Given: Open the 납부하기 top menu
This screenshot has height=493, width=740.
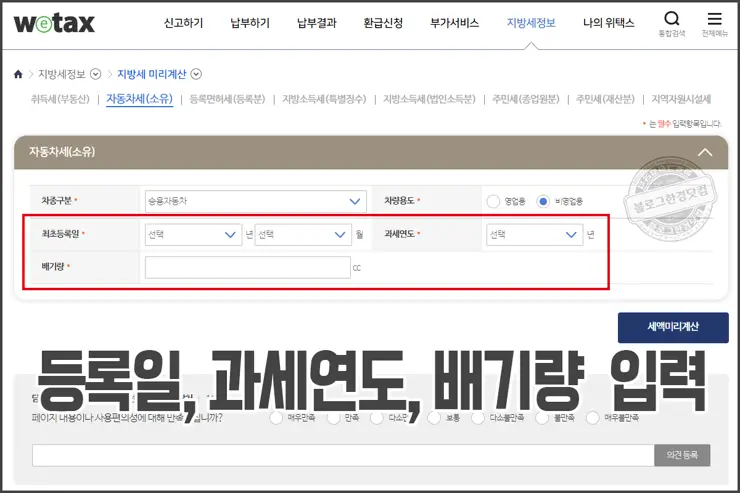Looking at the screenshot, I should click(x=250, y=23).
